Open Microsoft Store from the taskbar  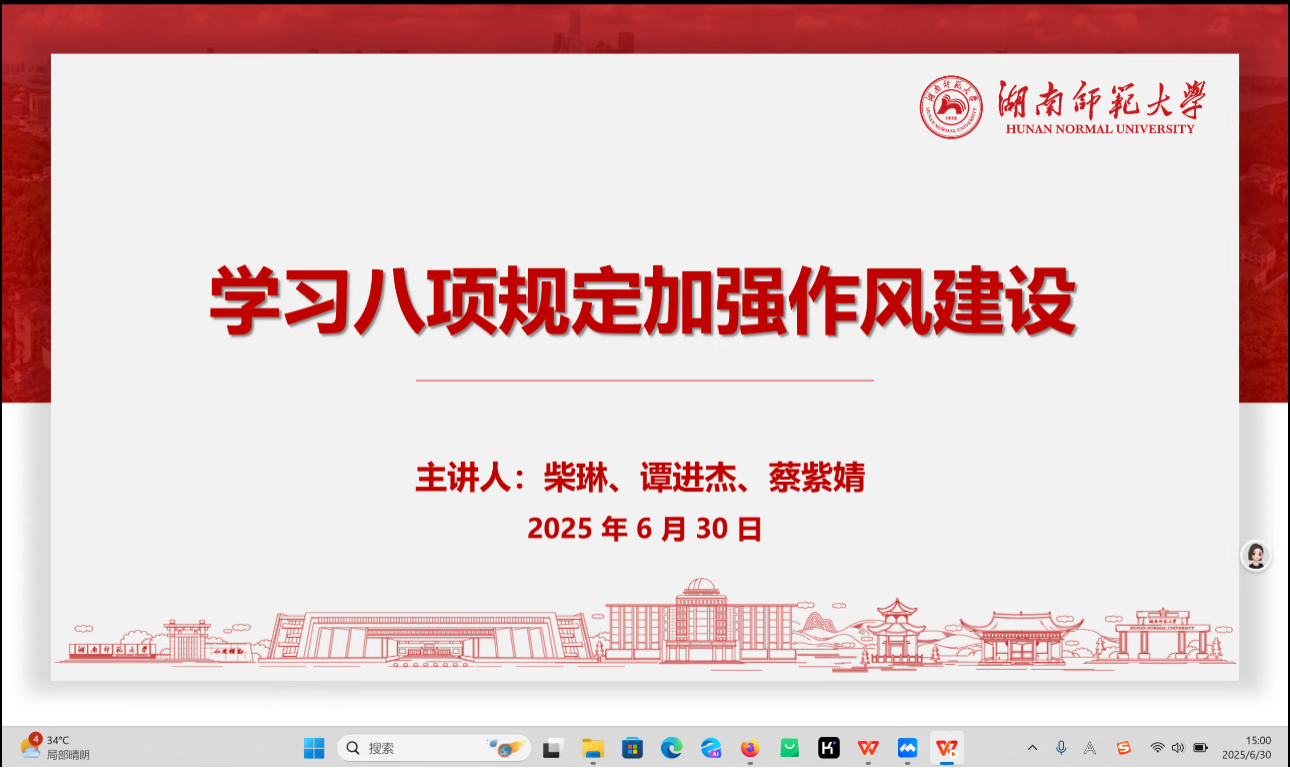[632, 748]
